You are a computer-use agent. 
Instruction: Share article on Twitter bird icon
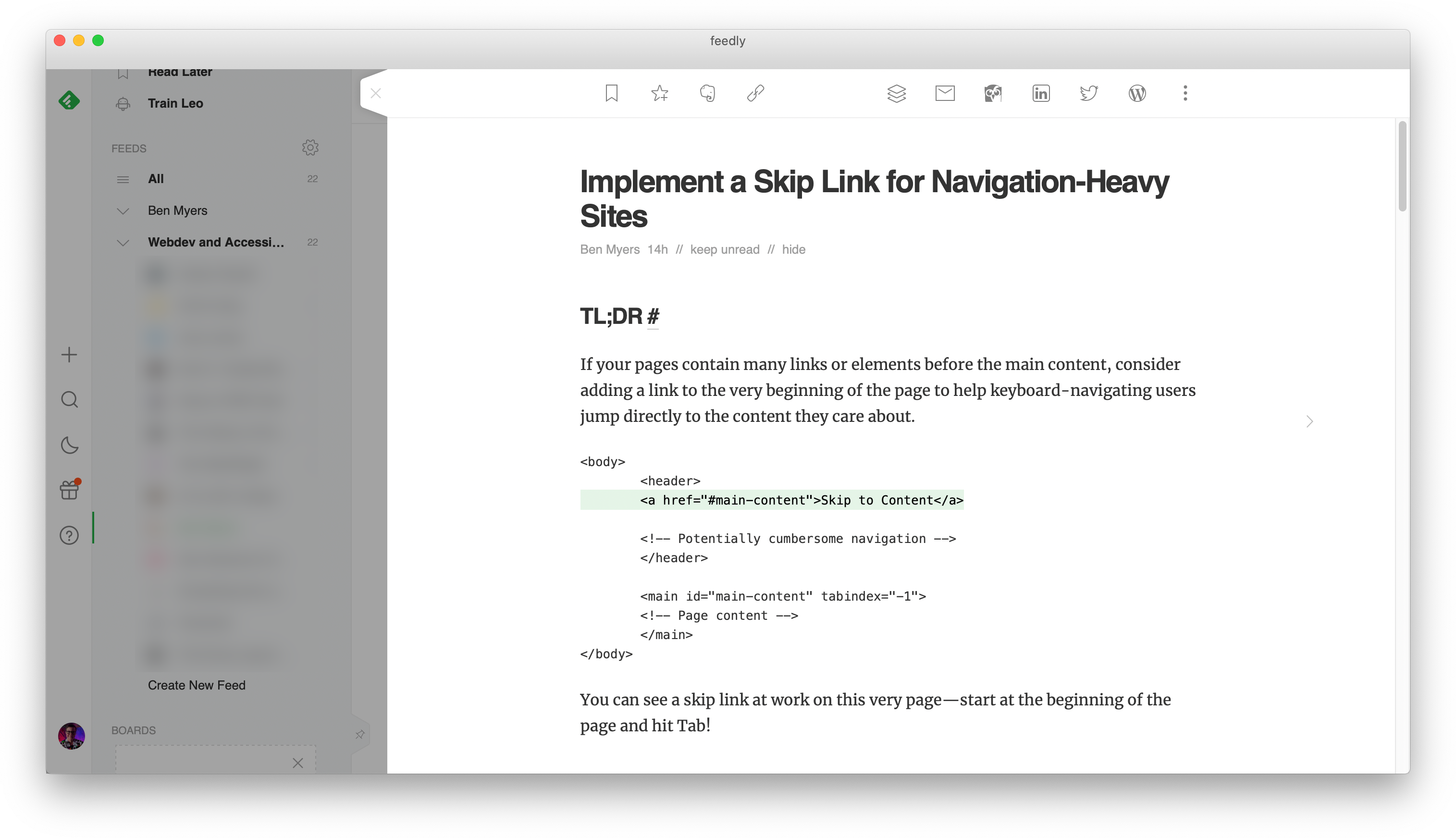click(x=1089, y=93)
